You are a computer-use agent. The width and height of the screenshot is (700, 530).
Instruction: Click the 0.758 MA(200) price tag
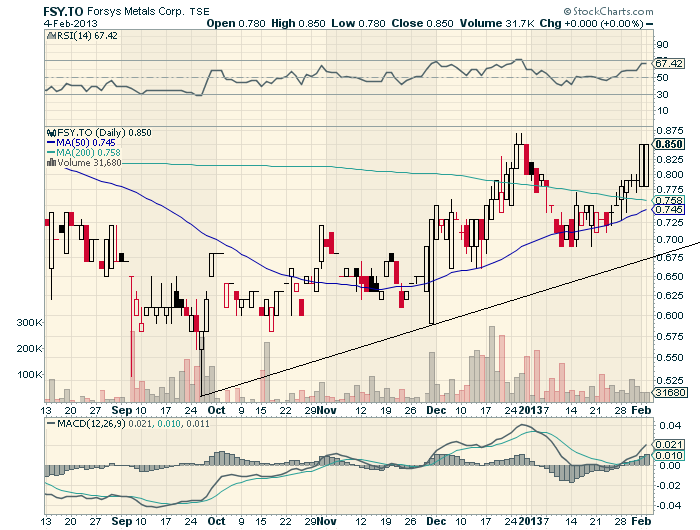pyautogui.click(x=669, y=200)
